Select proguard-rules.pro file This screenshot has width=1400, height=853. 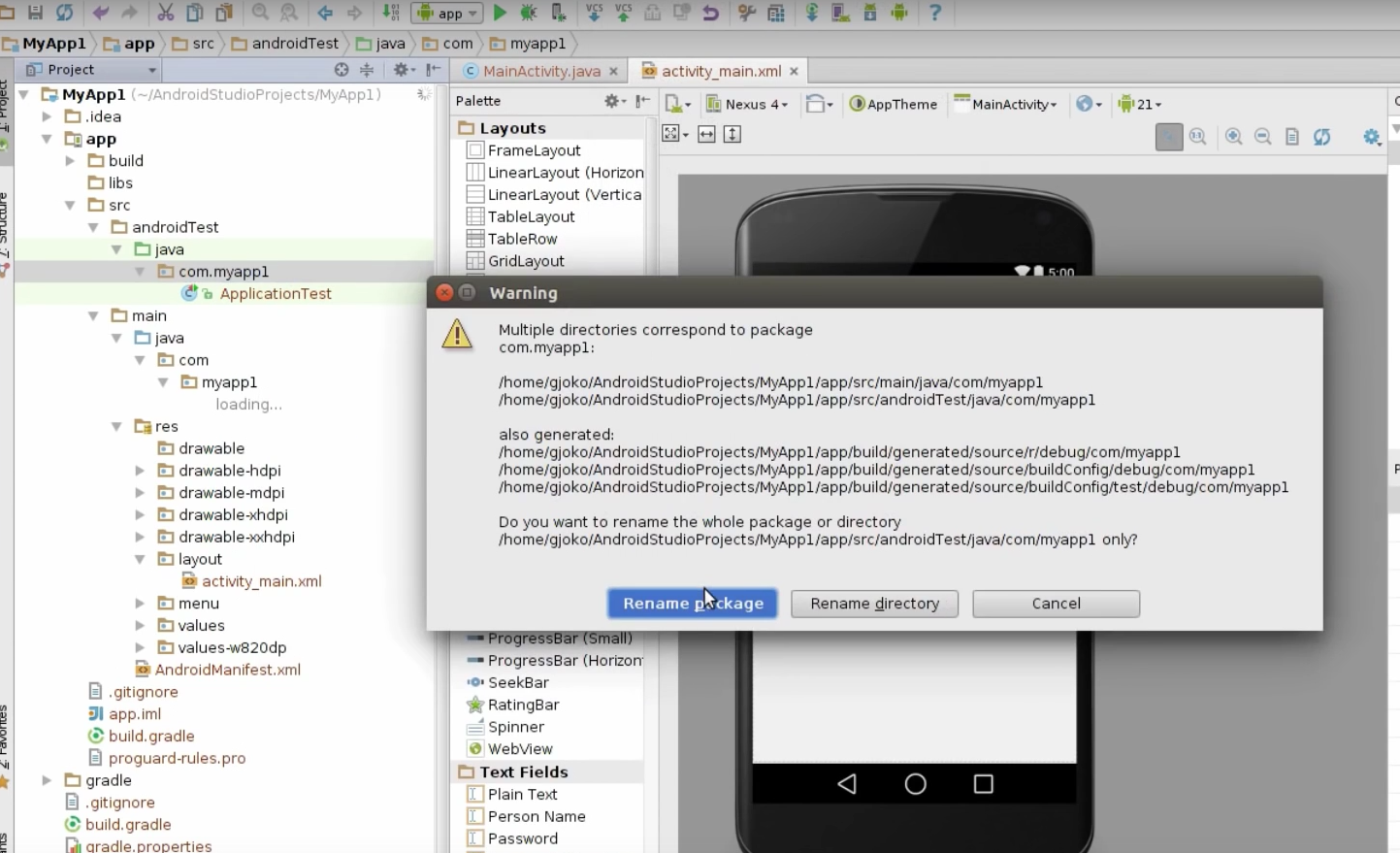tap(177, 758)
